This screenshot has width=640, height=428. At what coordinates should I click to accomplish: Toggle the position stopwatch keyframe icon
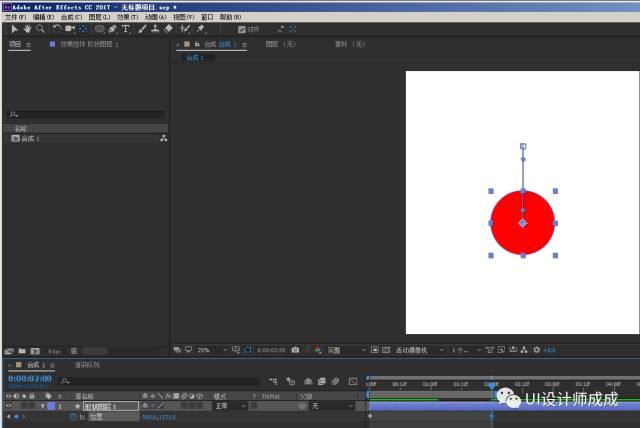(73, 417)
